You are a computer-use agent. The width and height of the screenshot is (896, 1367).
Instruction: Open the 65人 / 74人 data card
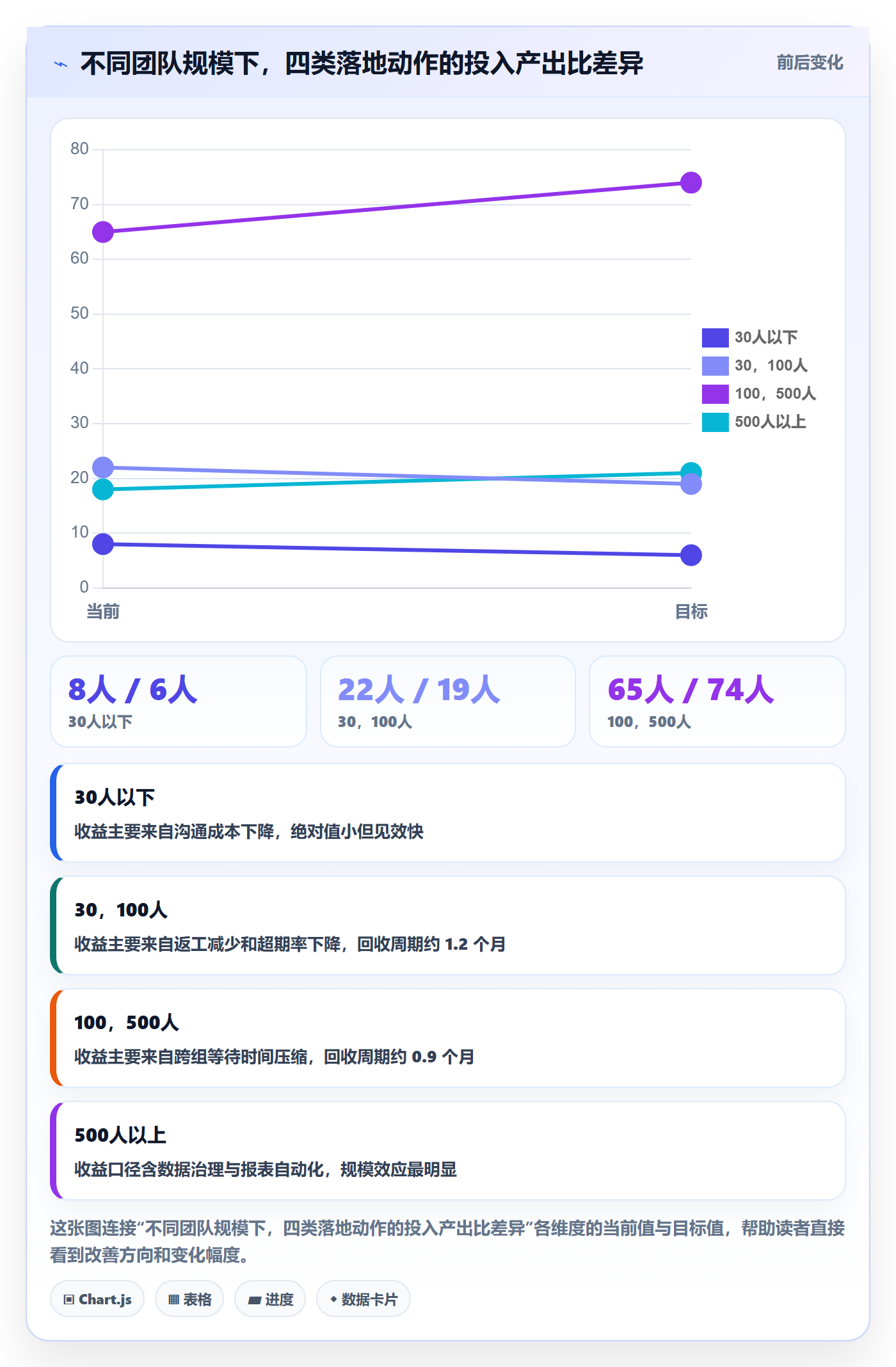point(717,701)
